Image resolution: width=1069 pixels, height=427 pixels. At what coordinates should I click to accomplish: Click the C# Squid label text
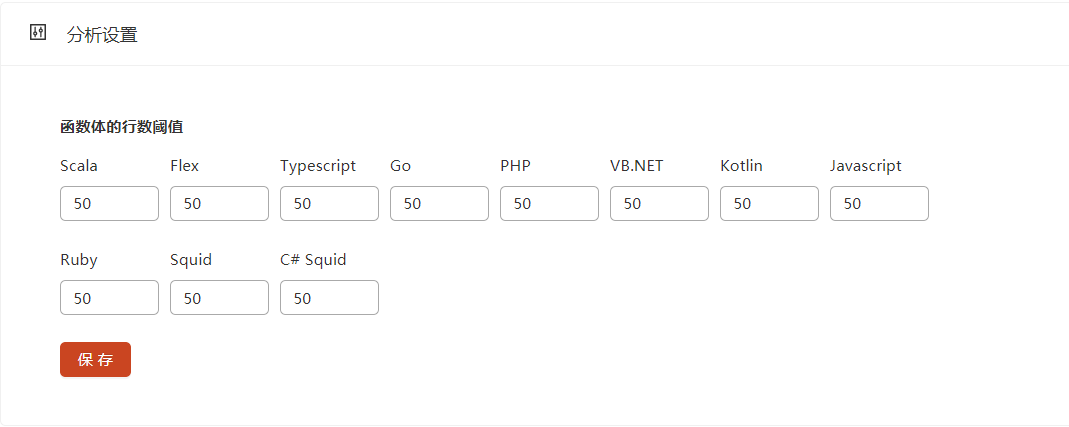point(313,260)
